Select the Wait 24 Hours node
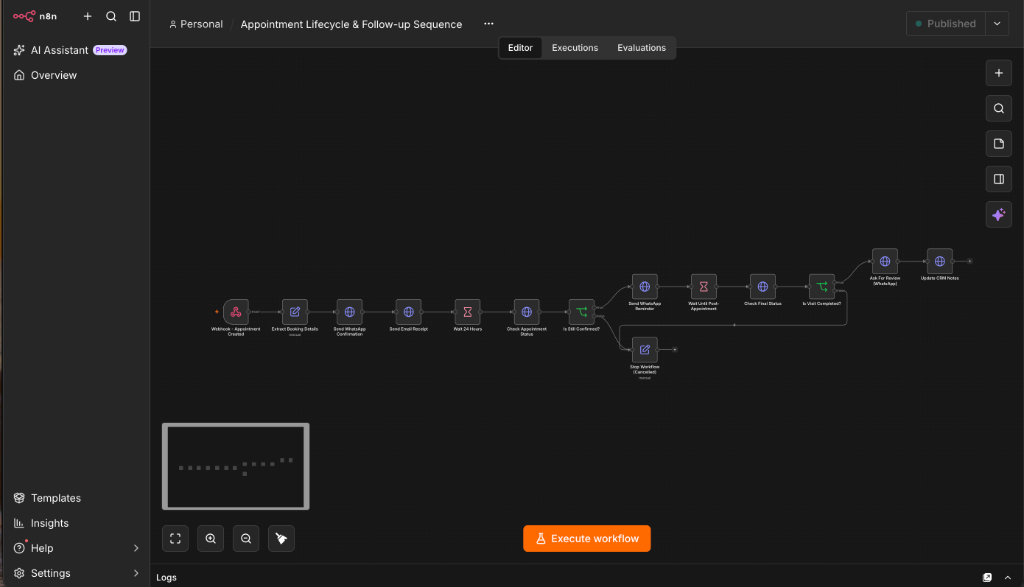This screenshot has width=1024, height=587. pos(468,312)
